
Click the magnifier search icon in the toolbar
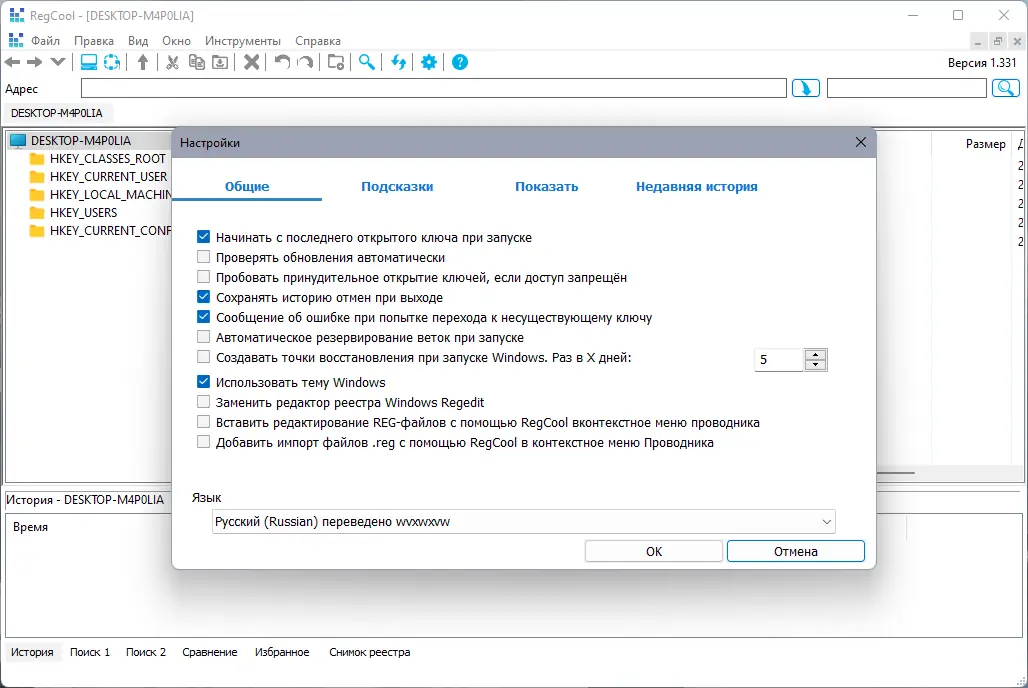point(367,62)
